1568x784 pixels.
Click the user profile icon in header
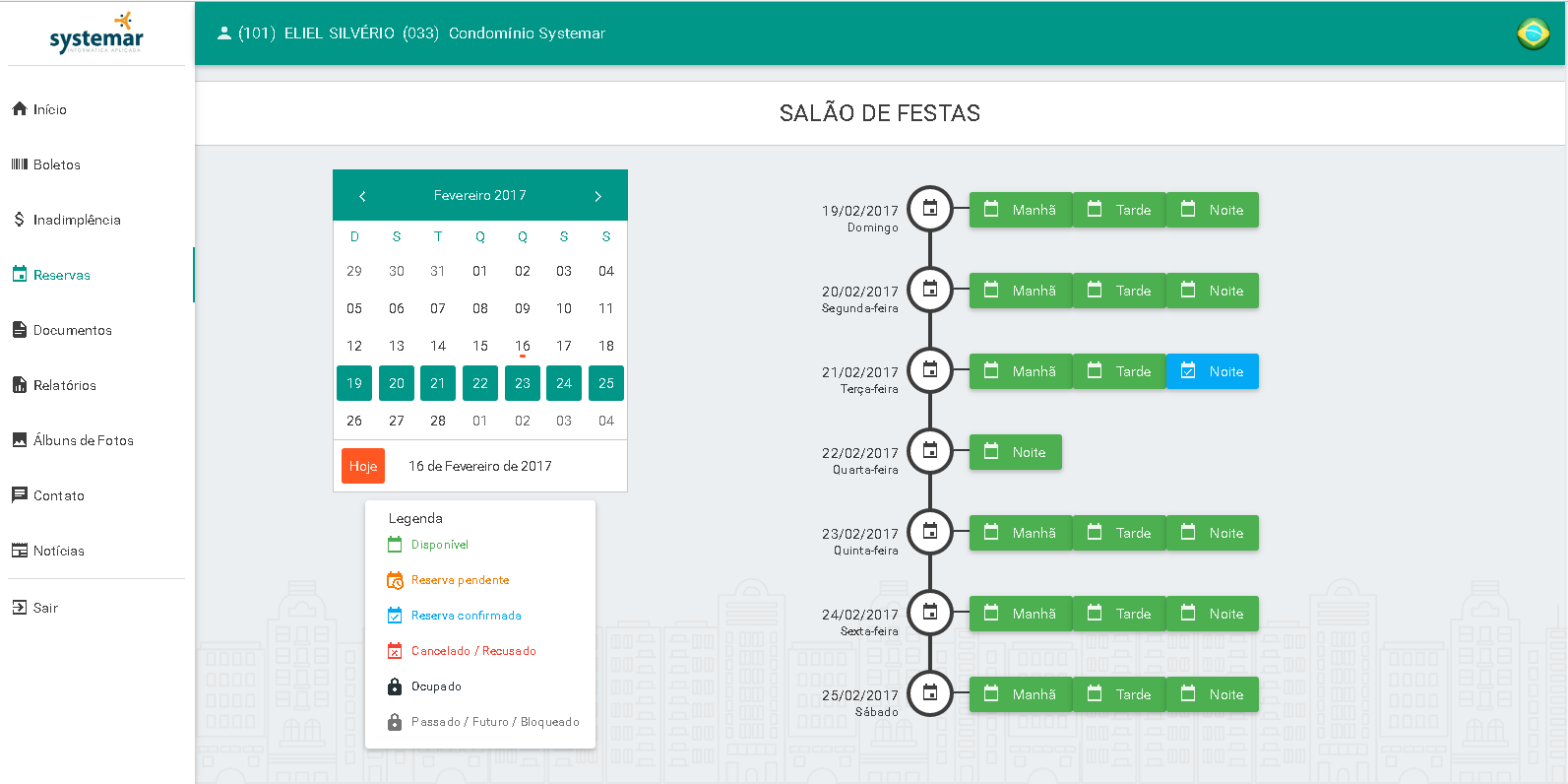223,33
